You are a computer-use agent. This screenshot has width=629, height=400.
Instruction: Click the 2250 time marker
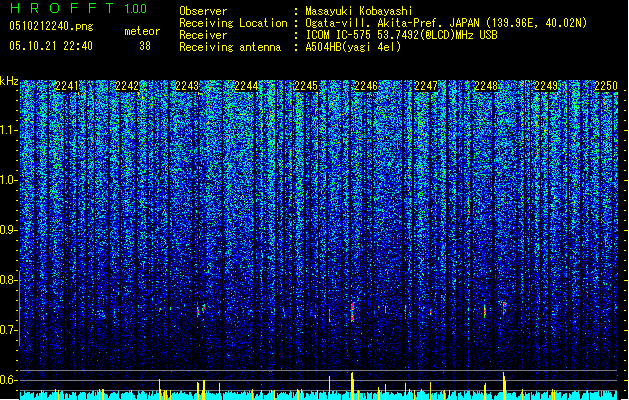(x=606, y=86)
